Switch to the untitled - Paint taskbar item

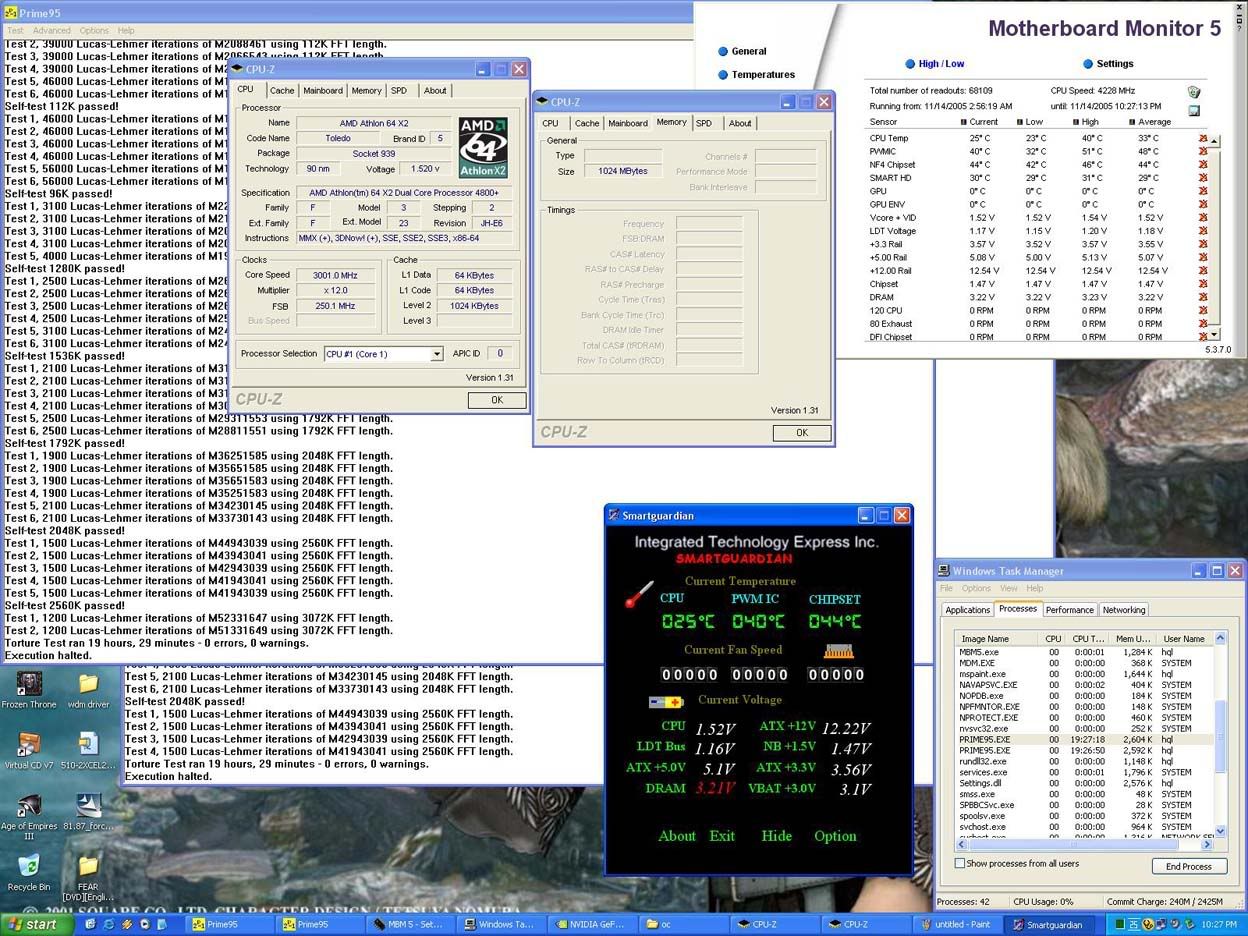955,924
